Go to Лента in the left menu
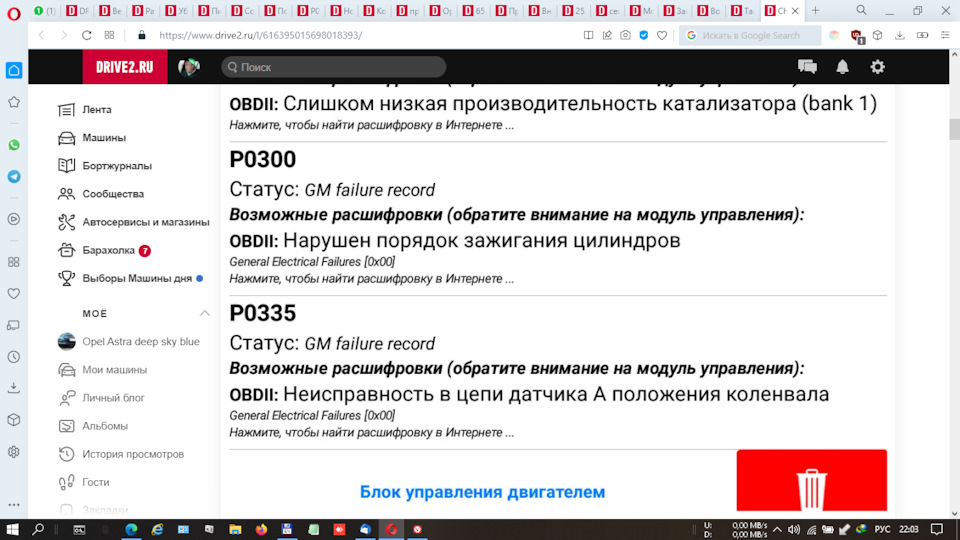This screenshot has height=540, width=960. point(97,110)
